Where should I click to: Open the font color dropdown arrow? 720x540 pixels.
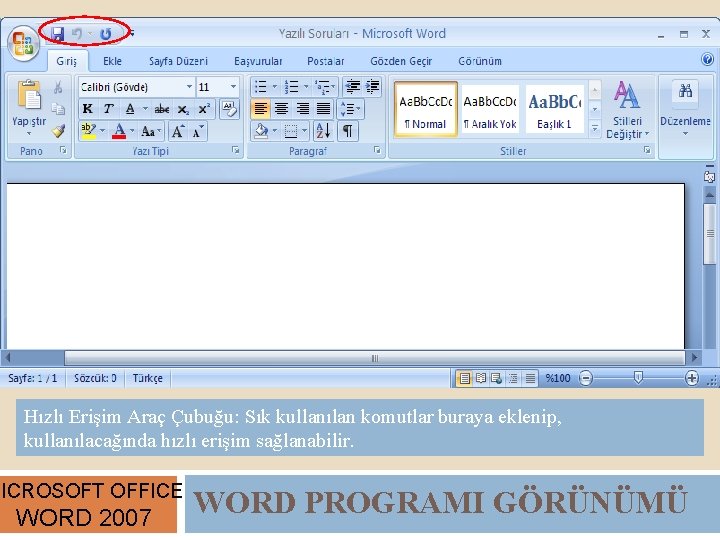click(x=132, y=131)
